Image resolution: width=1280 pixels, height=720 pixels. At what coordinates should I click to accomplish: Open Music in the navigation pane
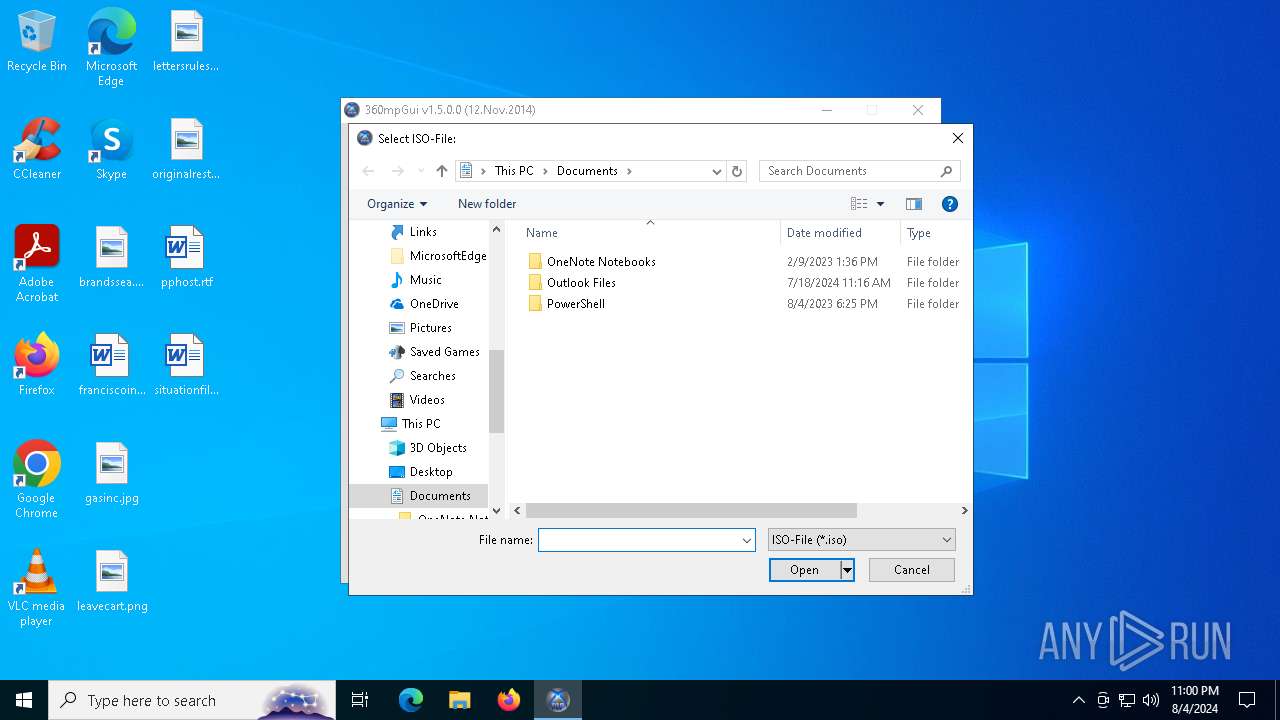[425, 280]
